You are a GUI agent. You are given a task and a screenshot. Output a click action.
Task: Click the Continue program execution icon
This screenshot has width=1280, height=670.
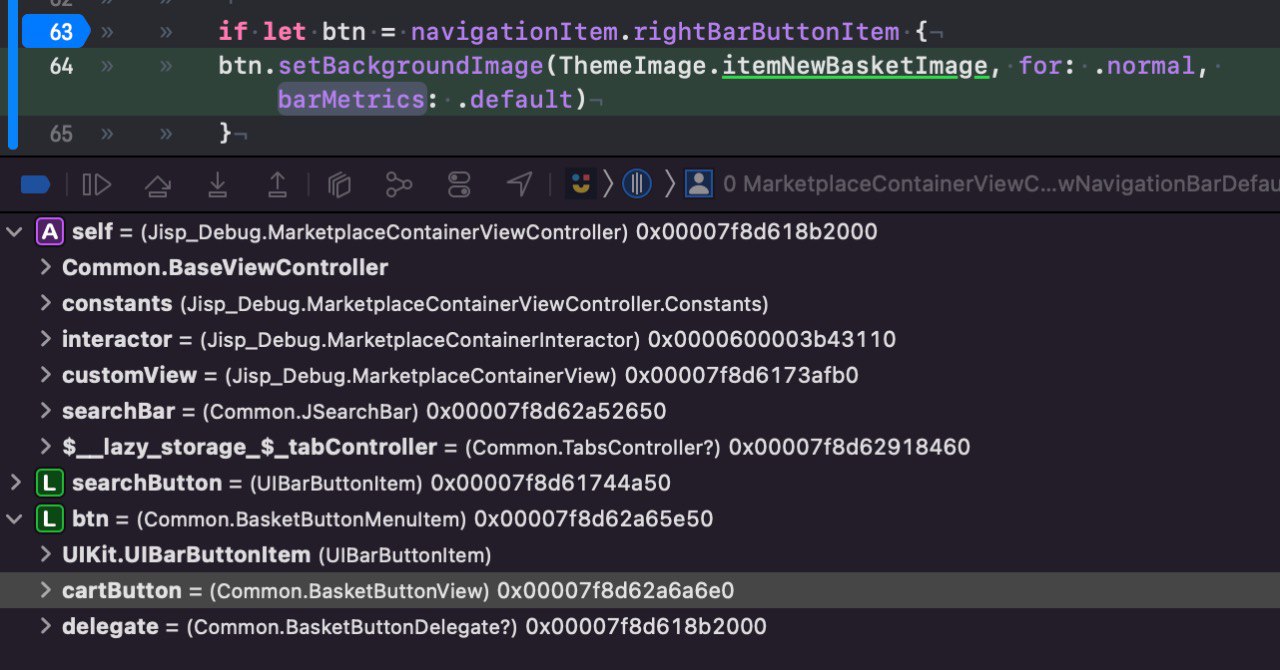click(96, 184)
